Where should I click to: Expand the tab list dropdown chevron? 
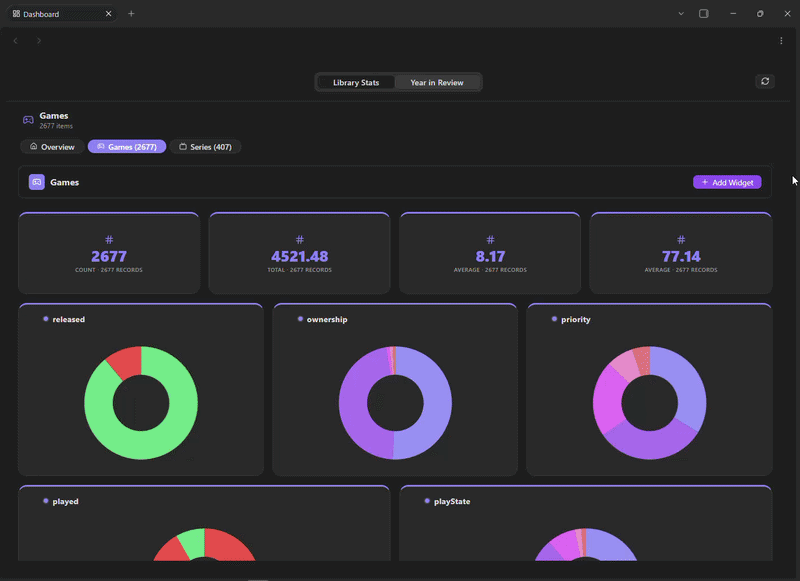[681, 14]
